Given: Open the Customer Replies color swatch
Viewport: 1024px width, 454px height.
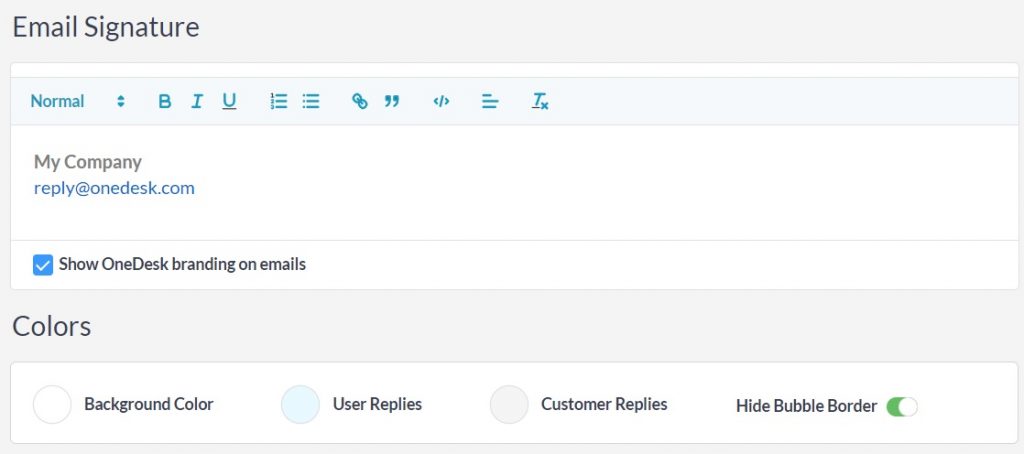Looking at the screenshot, I should 509,405.
